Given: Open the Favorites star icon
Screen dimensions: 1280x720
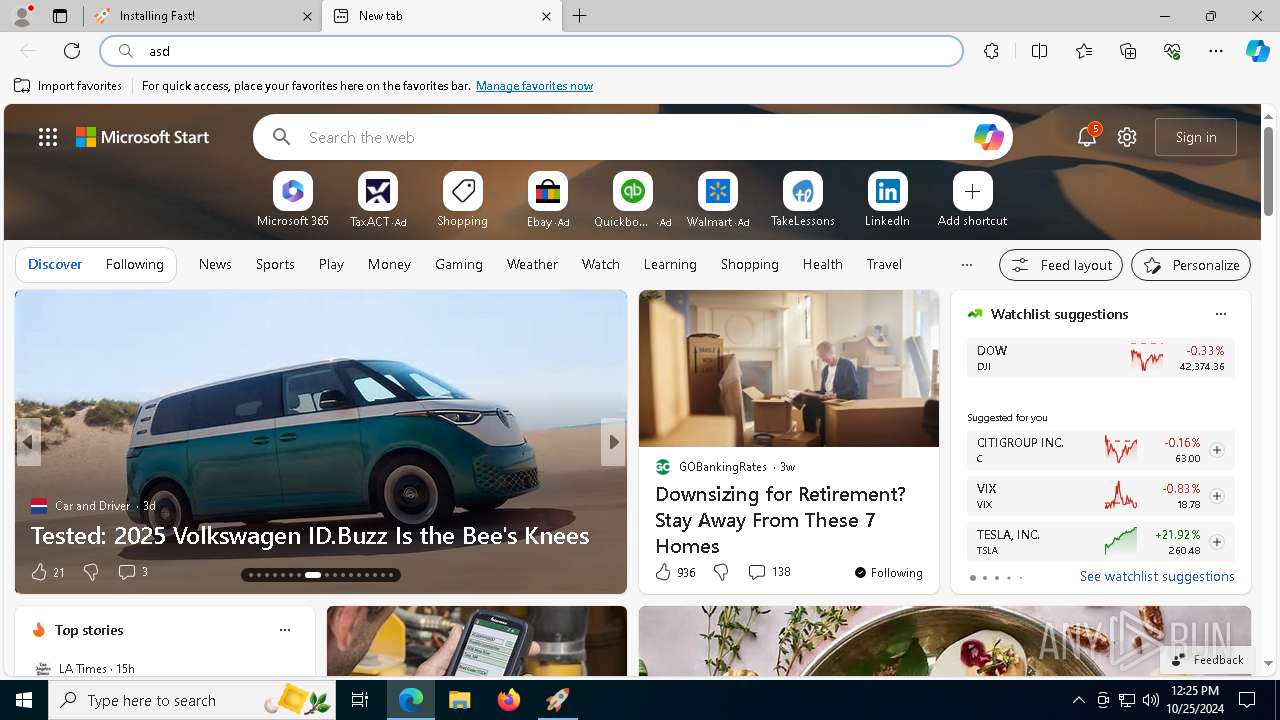Looking at the screenshot, I should (x=1084, y=51).
